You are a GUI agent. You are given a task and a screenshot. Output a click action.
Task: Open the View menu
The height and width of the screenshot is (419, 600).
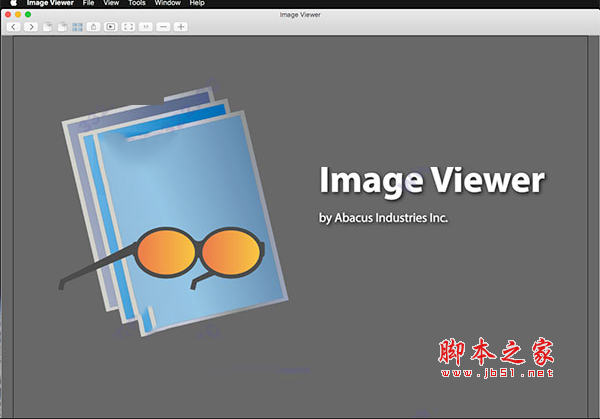(x=111, y=3)
